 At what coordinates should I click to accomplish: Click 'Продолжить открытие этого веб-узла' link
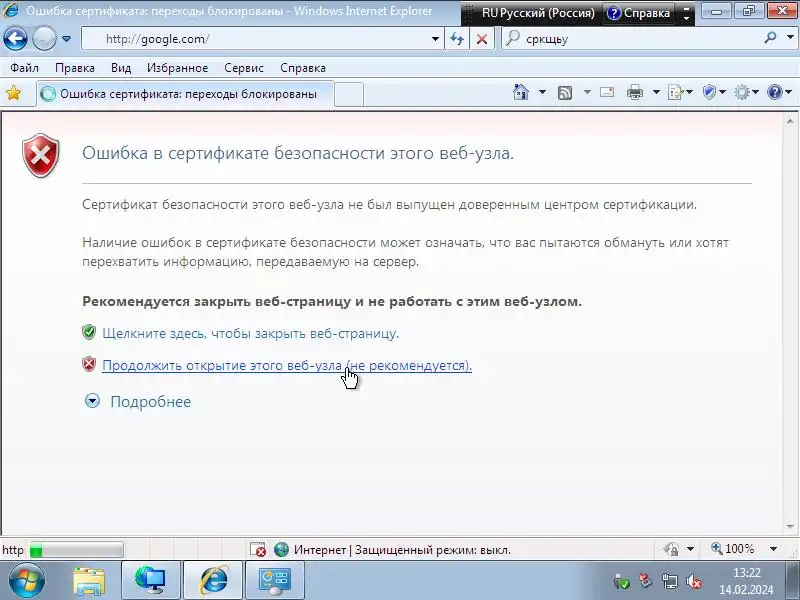(x=287, y=365)
